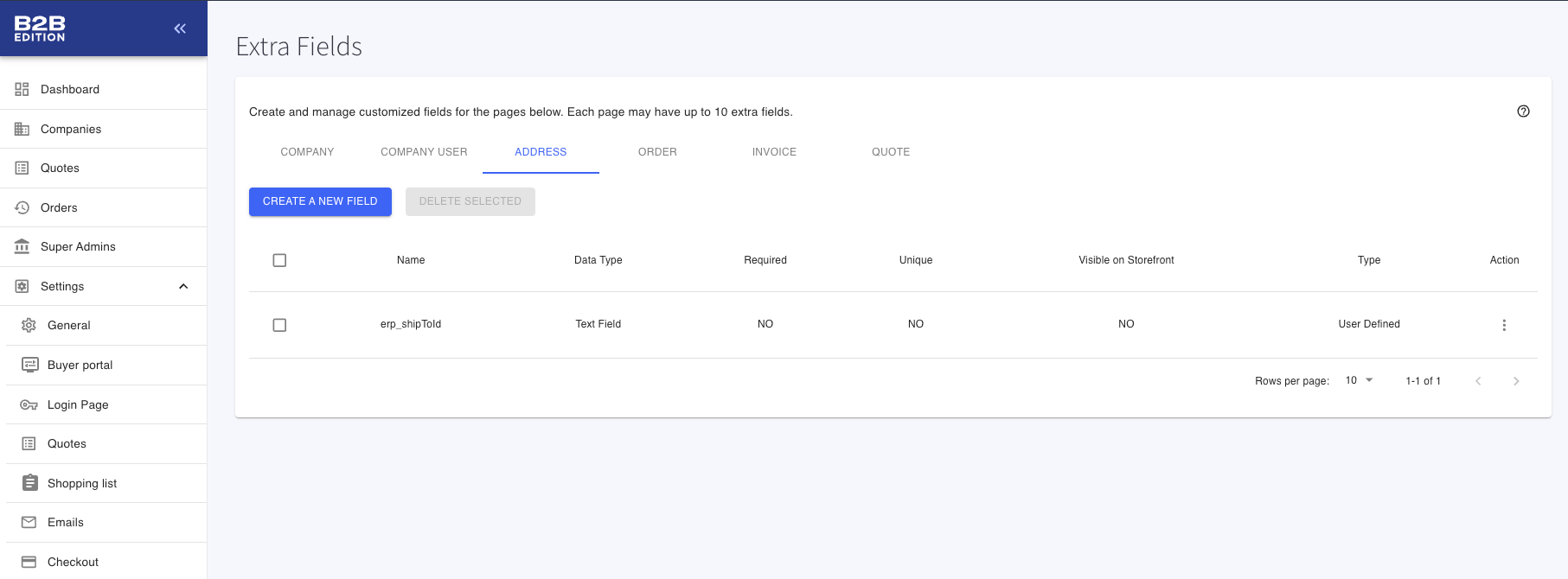This screenshot has width=1568, height=579.
Task: Open the help question mark icon
Action: (1523, 111)
